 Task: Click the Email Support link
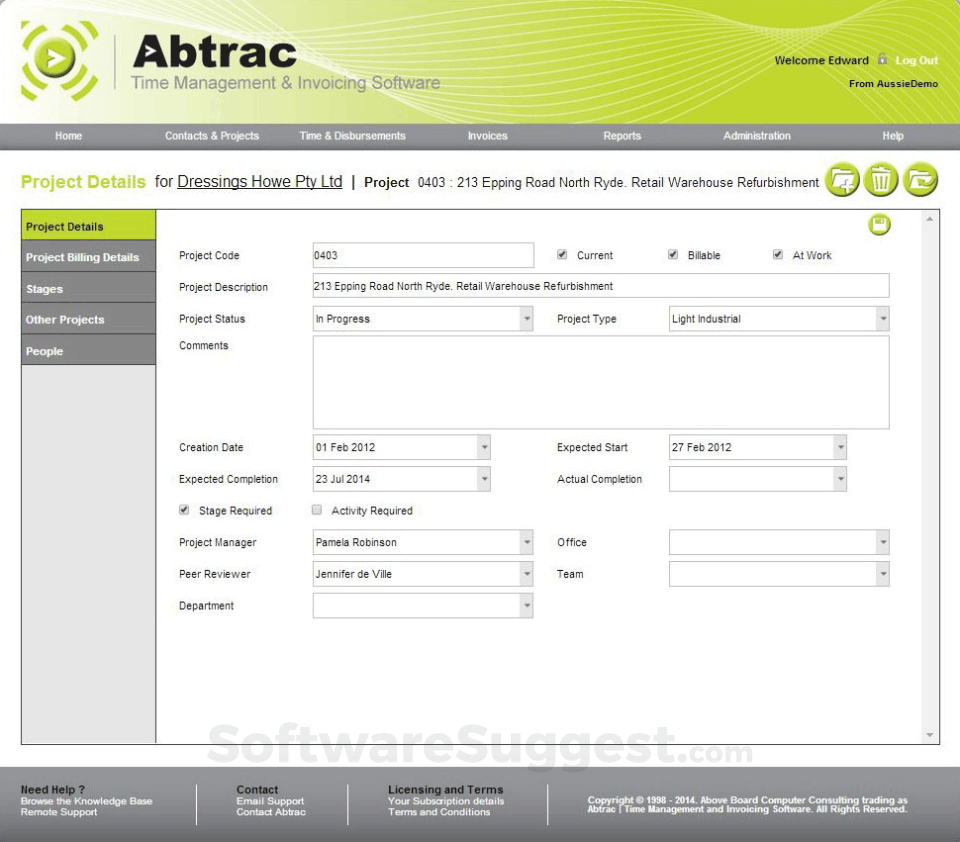tap(270, 801)
